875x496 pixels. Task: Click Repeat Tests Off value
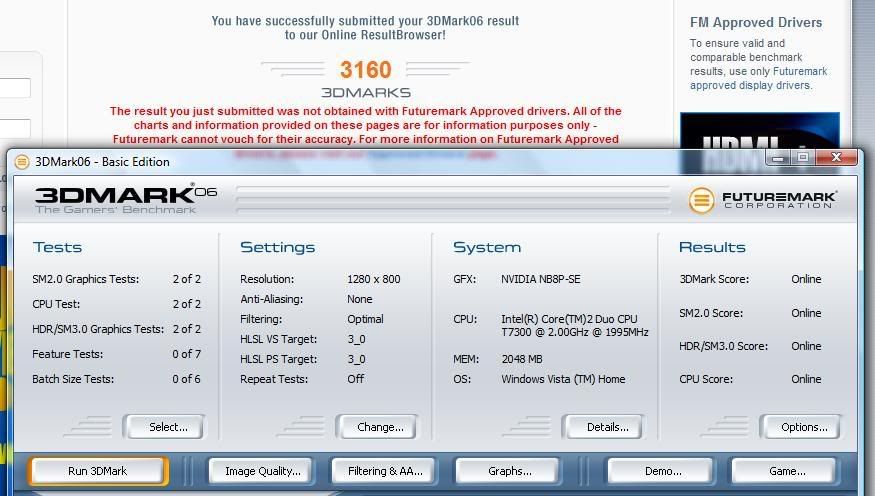click(x=355, y=379)
